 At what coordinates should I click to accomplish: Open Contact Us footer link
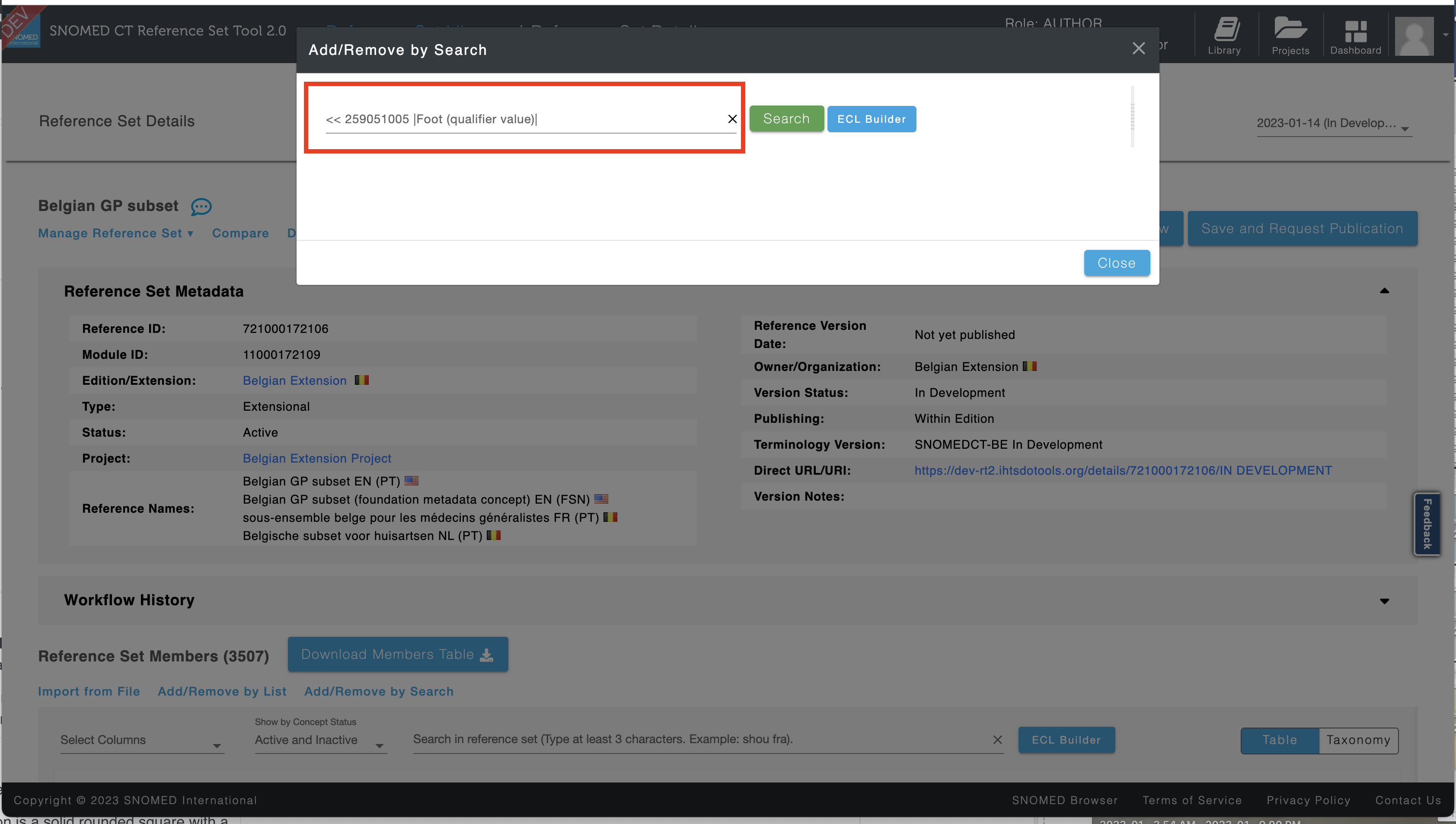coord(1408,800)
